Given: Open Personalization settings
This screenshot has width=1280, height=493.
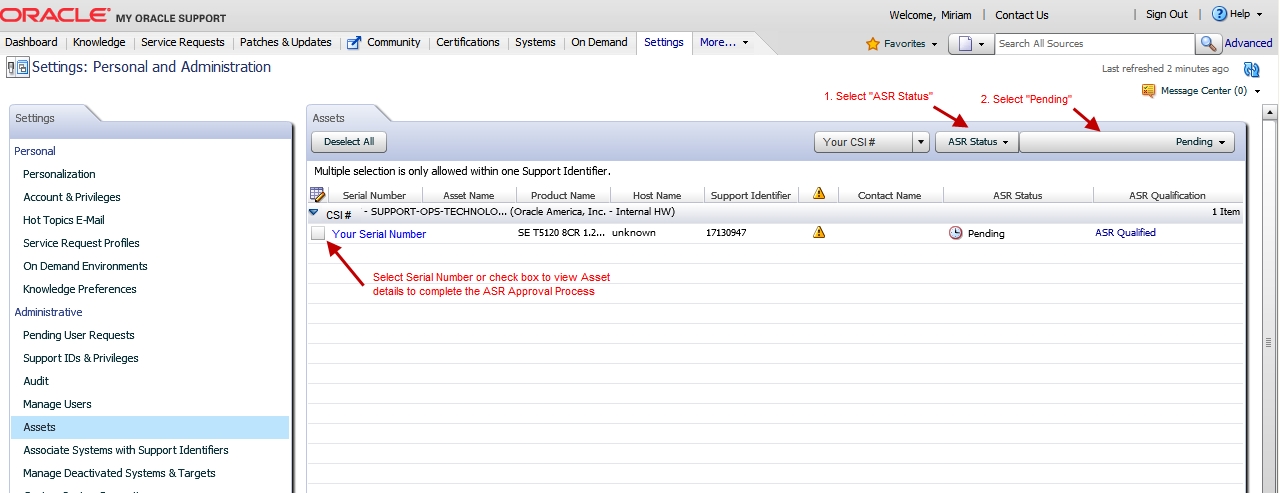Looking at the screenshot, I should [60, 174].
